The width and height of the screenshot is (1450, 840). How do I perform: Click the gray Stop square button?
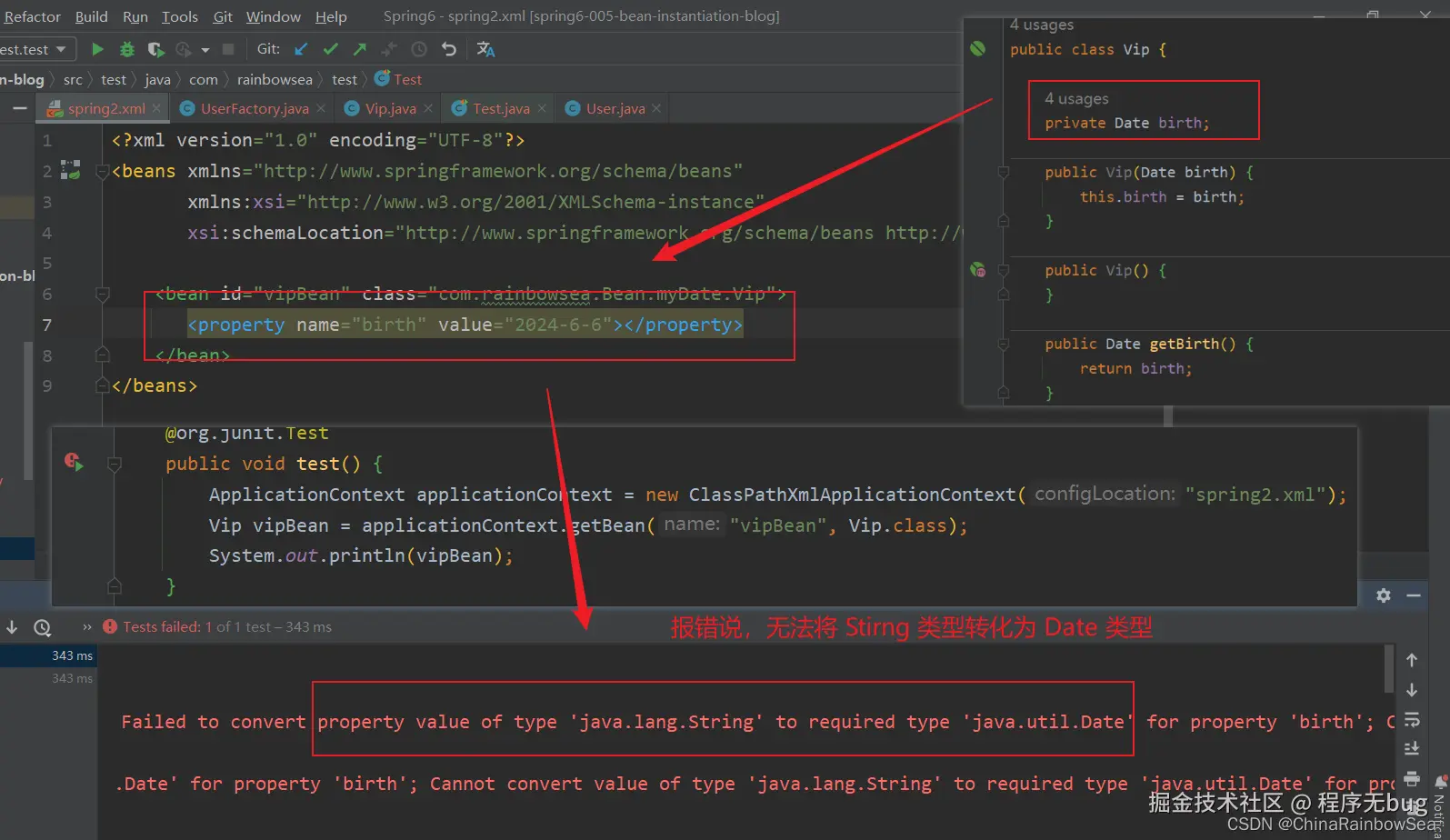(228, 49)
